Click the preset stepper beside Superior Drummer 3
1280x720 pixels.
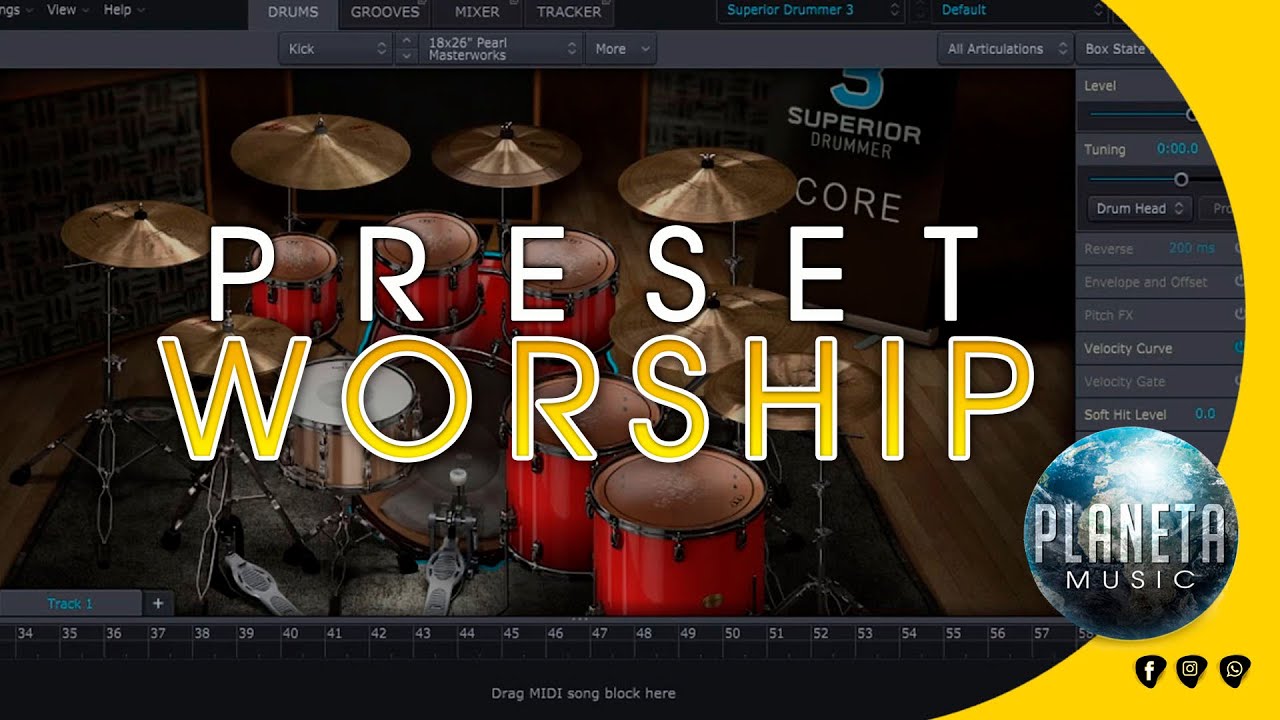coord(919,10)
